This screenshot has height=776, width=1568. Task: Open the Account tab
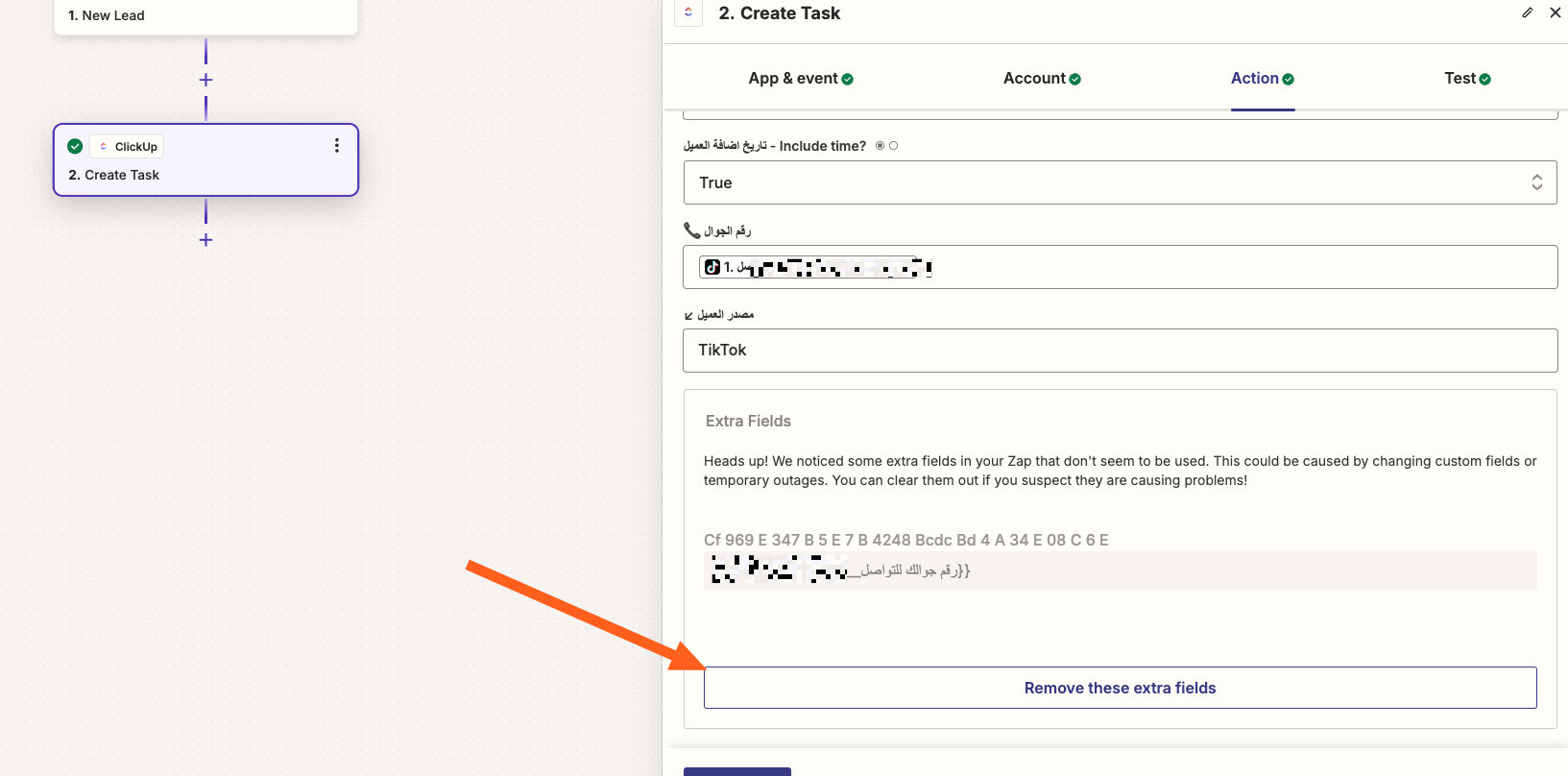click(1042, 79)
